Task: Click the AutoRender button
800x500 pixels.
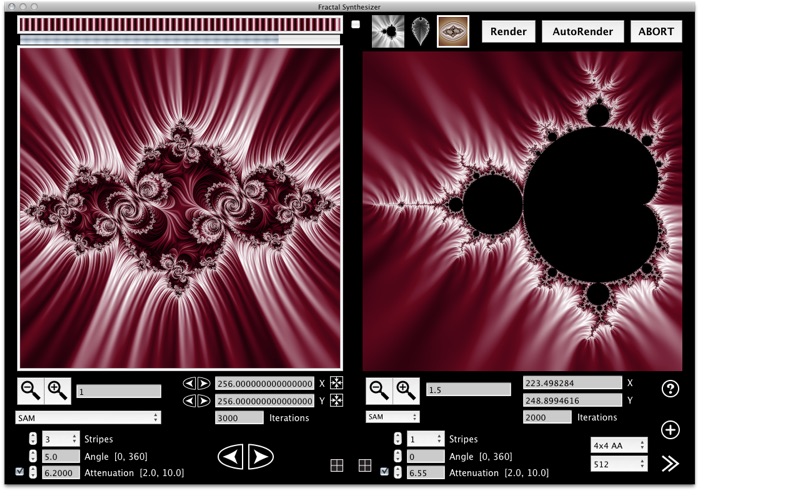Action: tap(583, 31)
